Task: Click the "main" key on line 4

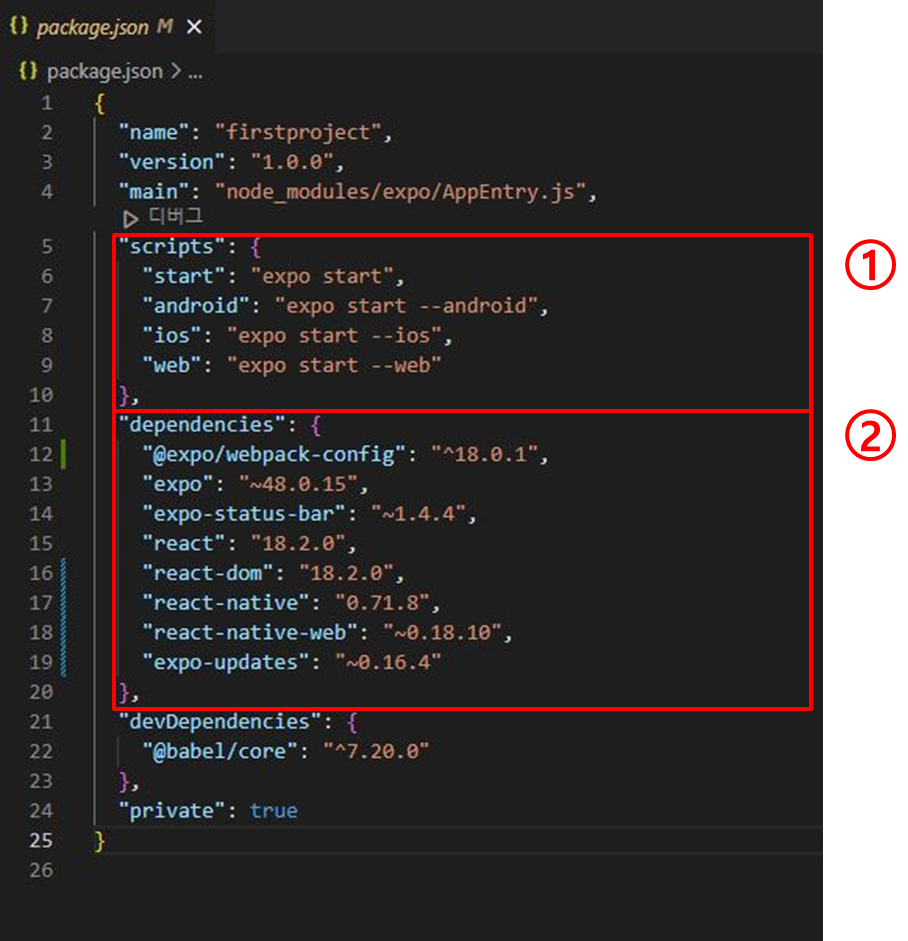Action: pyautogui.click(x=154, y=191)
